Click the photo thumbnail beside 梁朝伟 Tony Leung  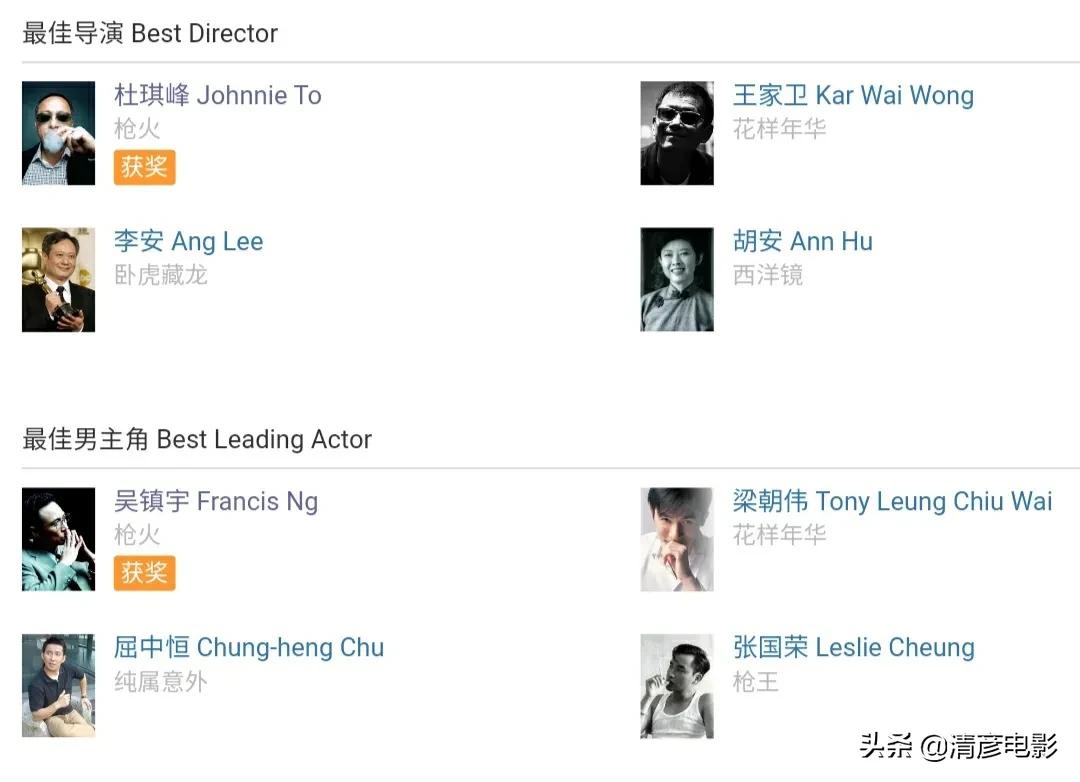tap(677, 540)
